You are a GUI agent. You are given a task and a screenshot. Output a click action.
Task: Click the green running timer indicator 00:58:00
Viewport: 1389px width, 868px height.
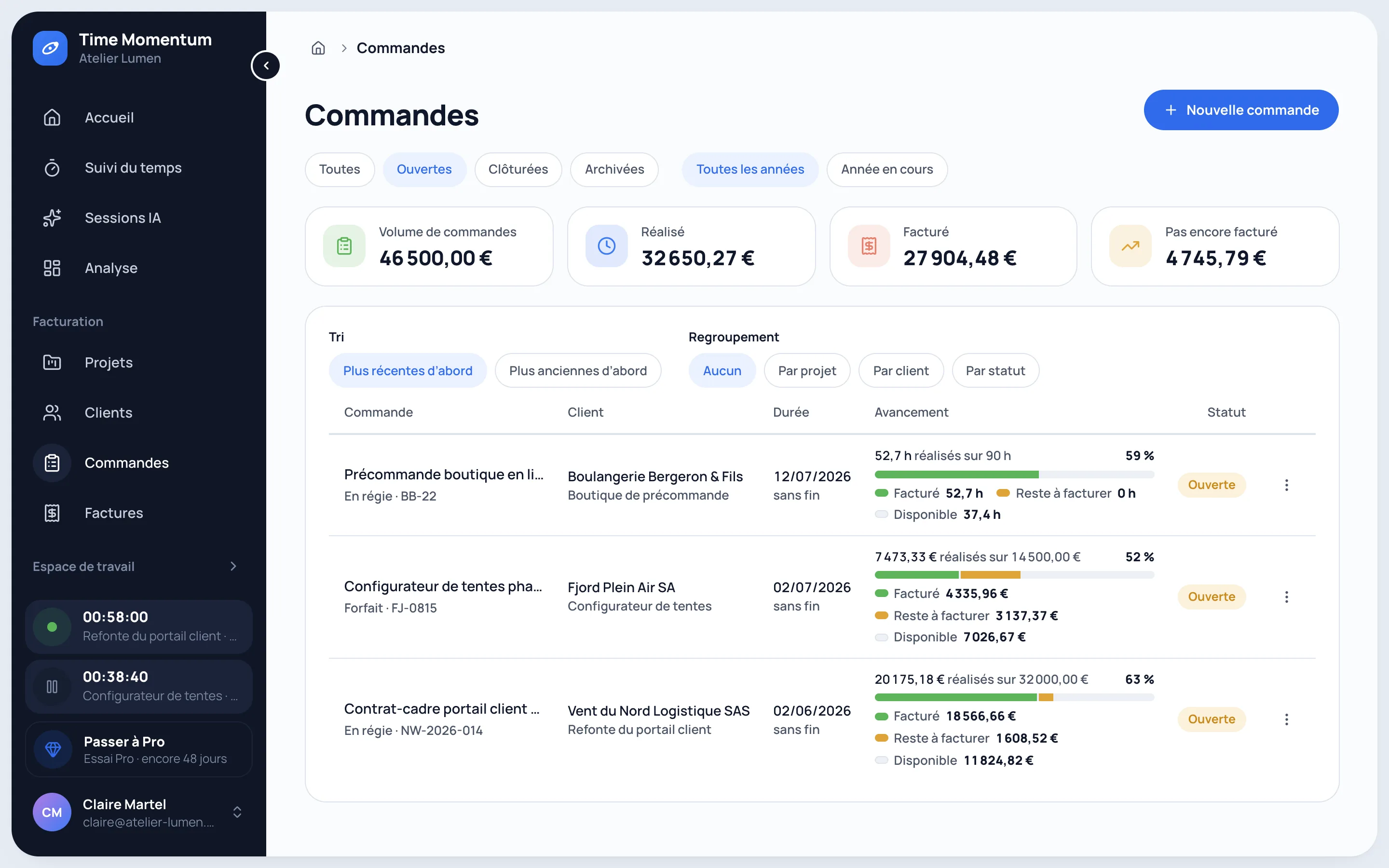tap(52, 627)
